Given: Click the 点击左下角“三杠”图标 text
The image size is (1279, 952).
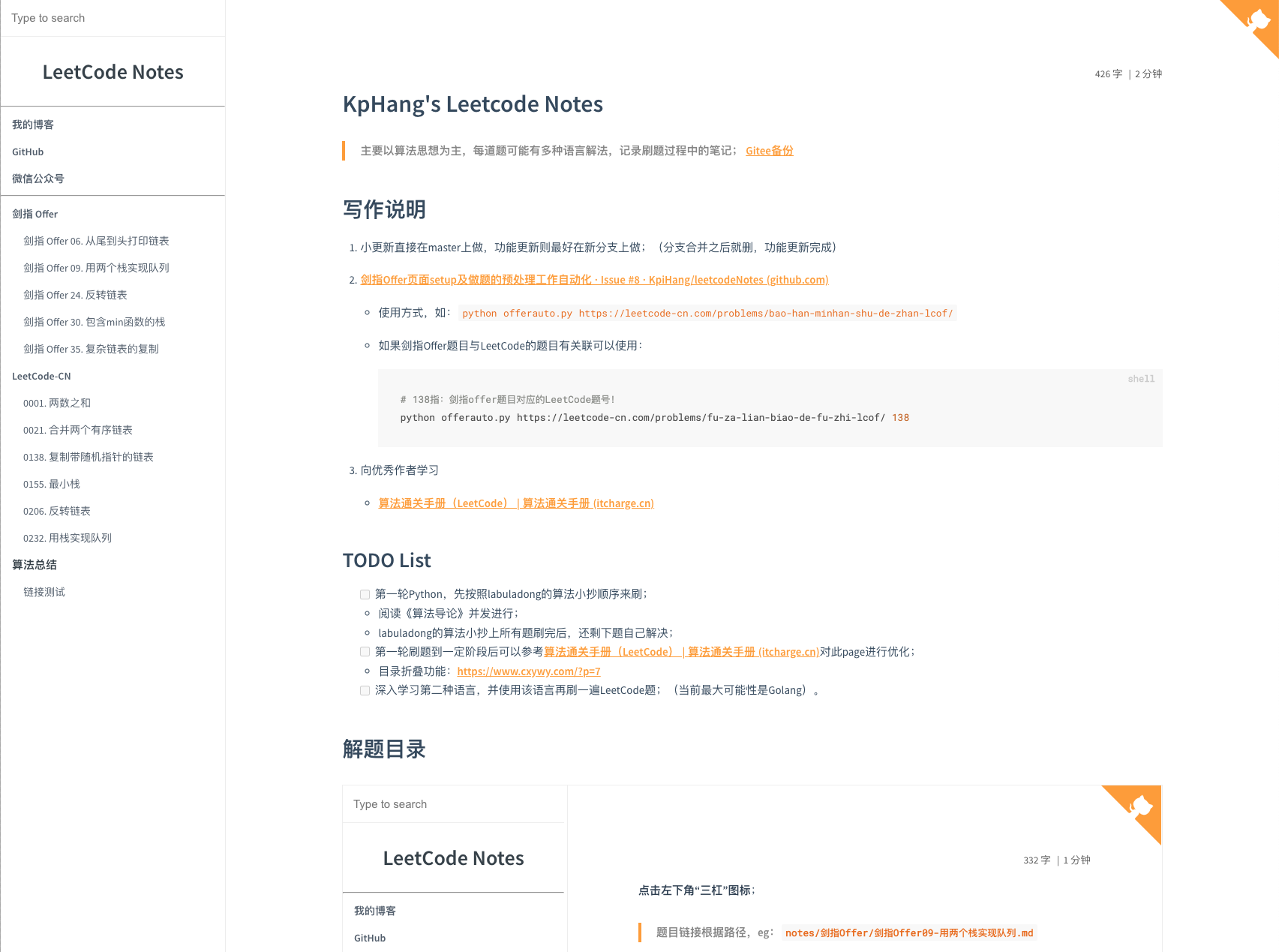Looking at the screenshot, I should click(x=696, y=890).
